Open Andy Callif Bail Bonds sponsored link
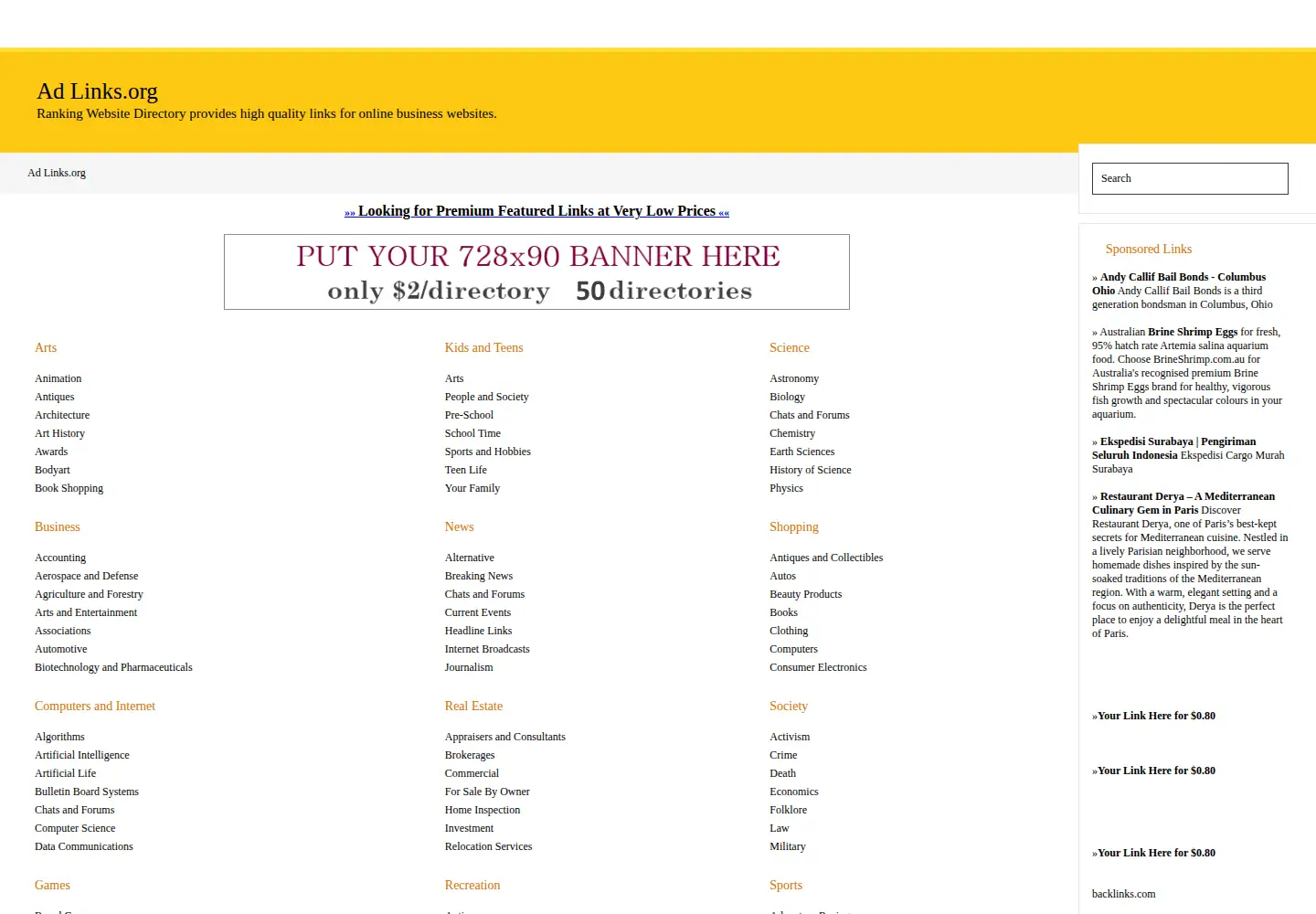 click(x=1179, y=283)
